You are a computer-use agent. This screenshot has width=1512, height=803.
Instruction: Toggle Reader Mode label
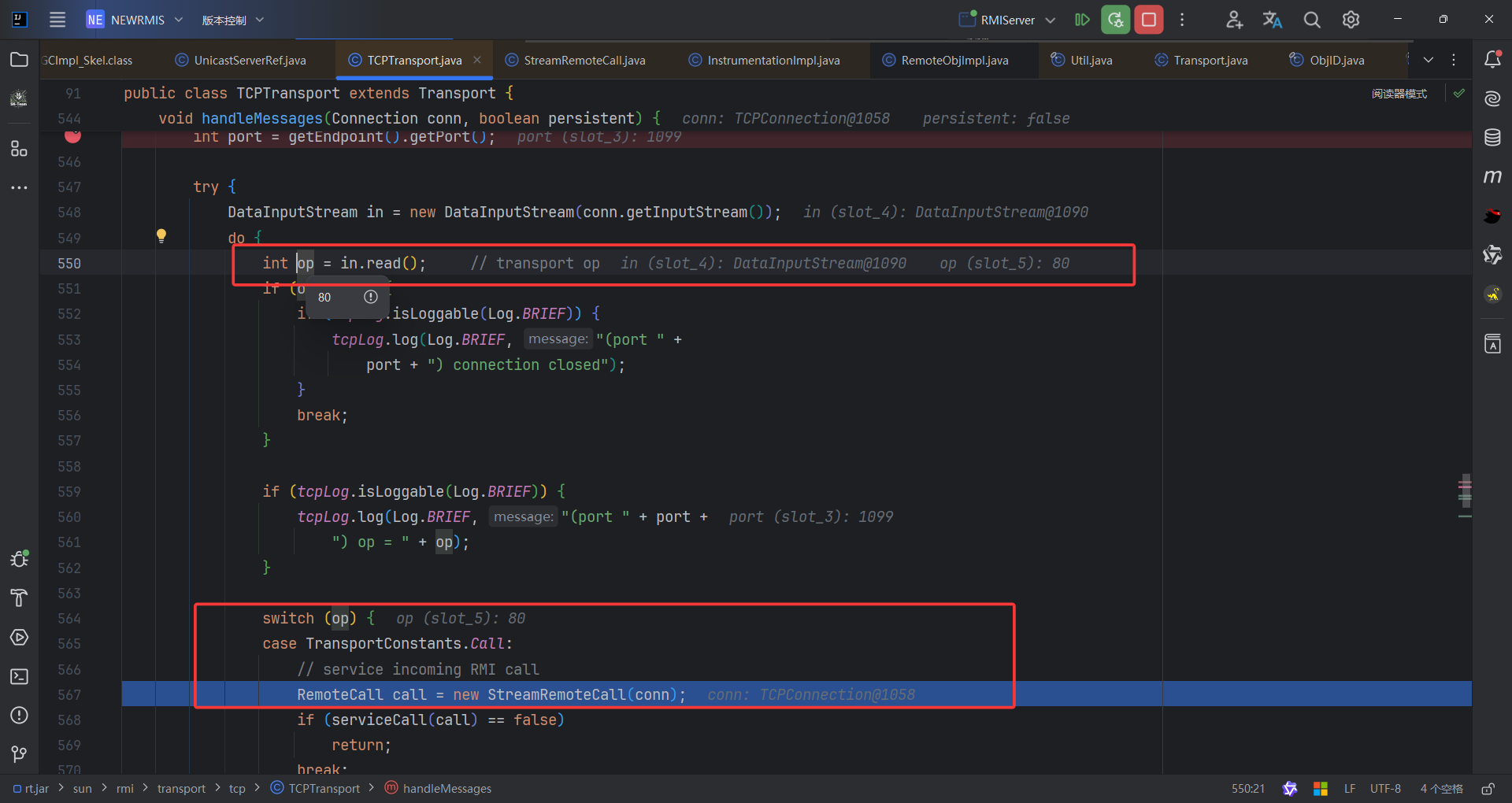point(1399,94)
